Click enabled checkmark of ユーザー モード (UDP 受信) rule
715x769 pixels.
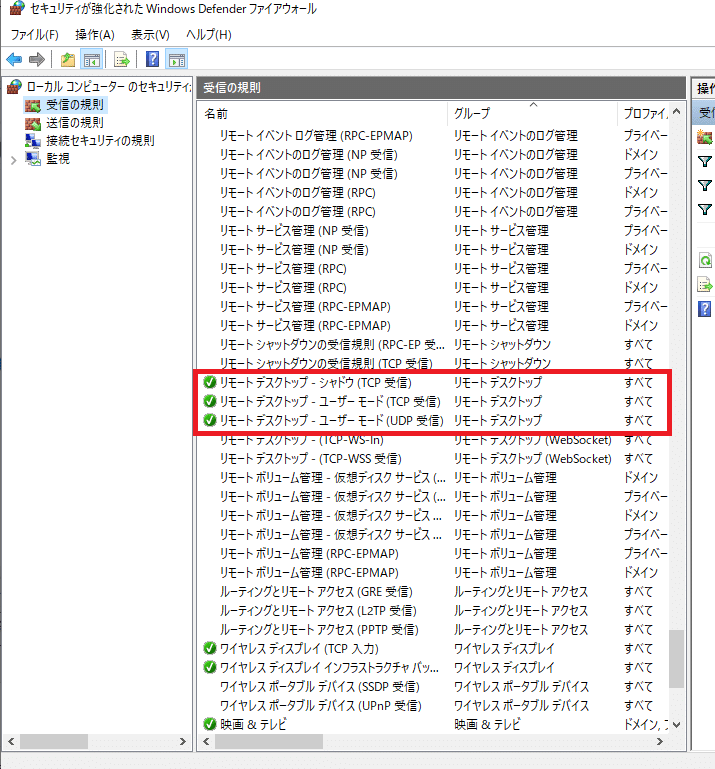[210, 420]
